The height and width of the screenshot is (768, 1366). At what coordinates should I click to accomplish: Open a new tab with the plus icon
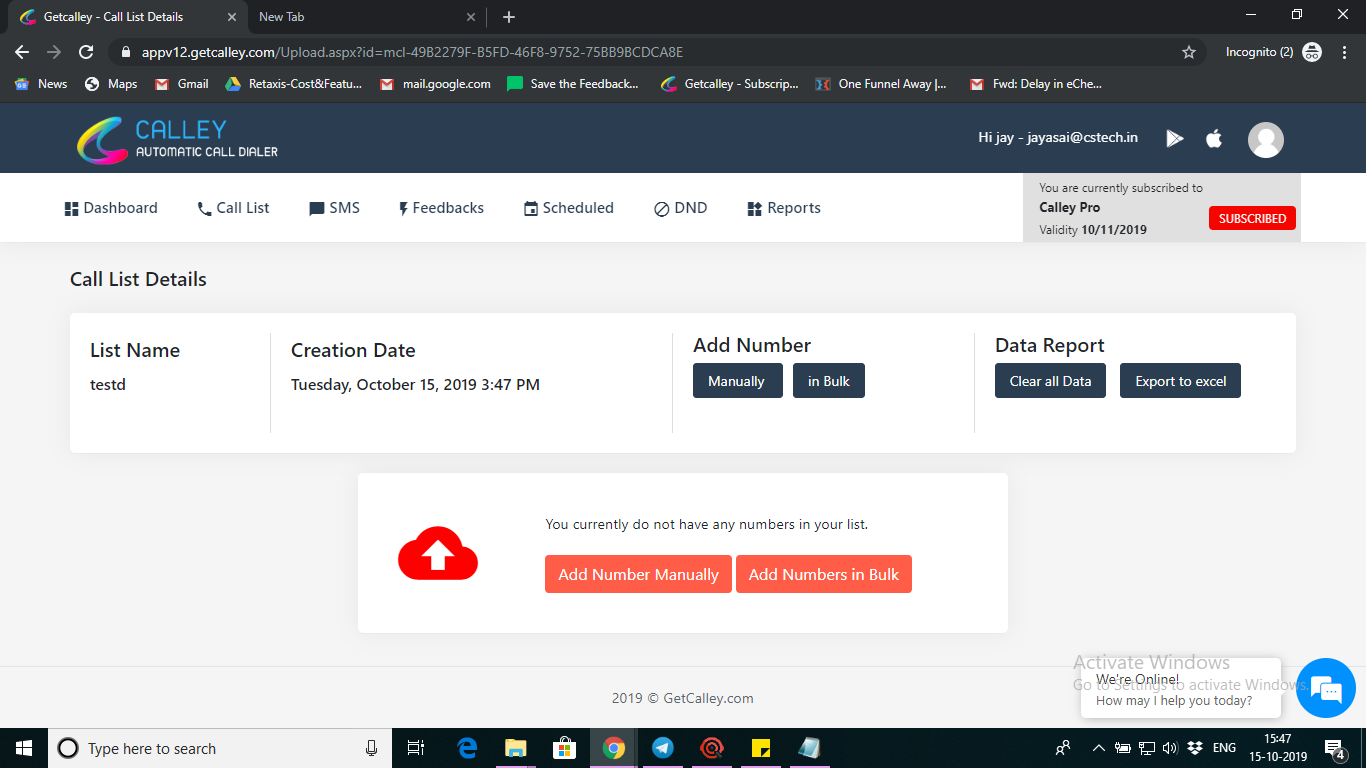pyautogui.click(x=509, y=17)
